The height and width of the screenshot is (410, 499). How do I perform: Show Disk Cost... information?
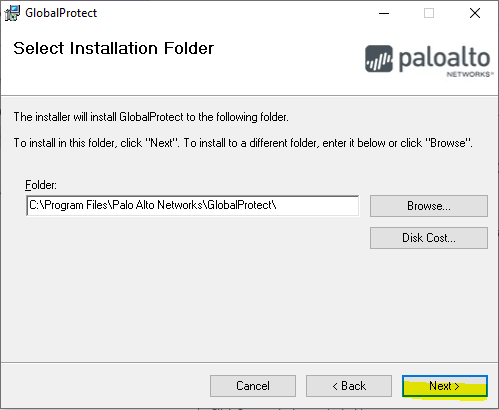tap(429, 238)
